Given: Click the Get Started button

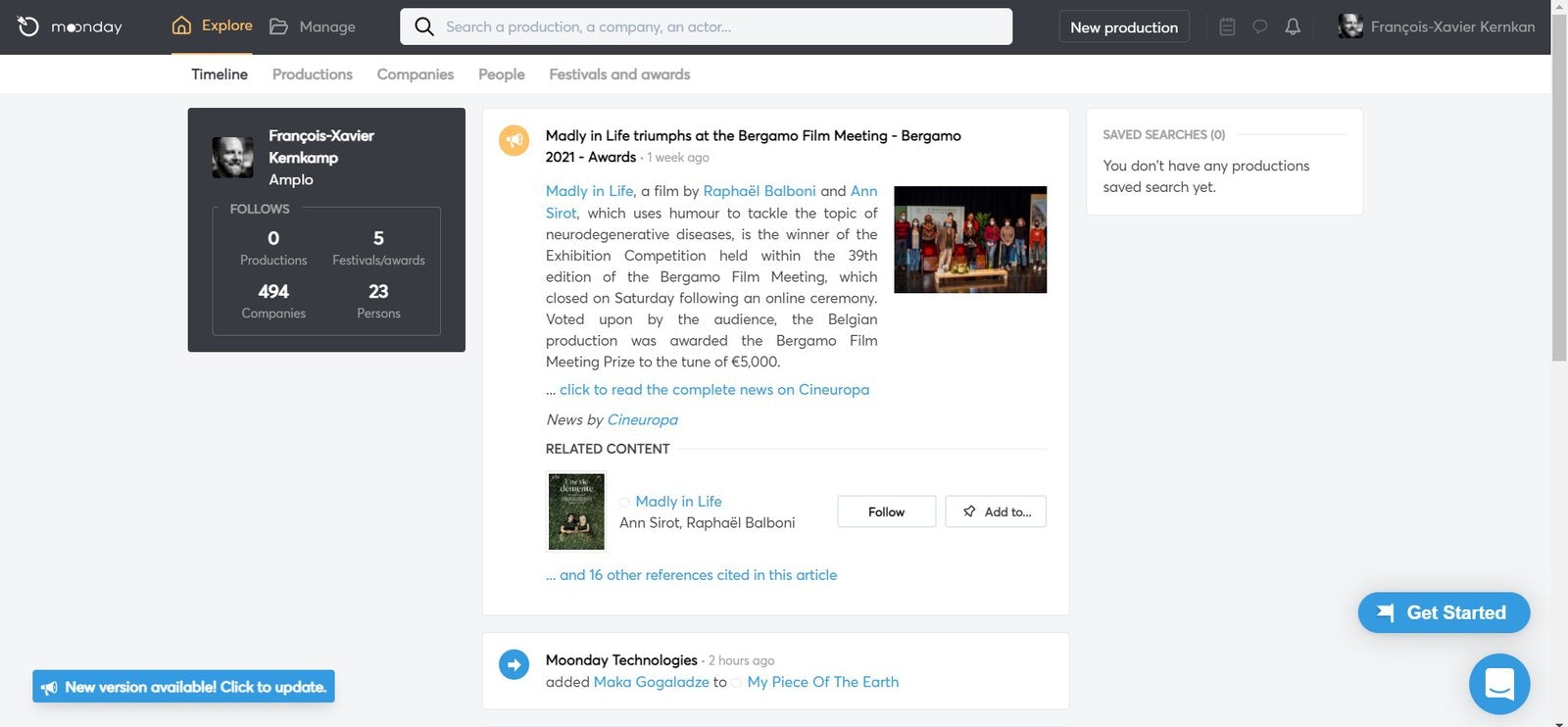Looking at the screenshot, I should click(1444, 612).
